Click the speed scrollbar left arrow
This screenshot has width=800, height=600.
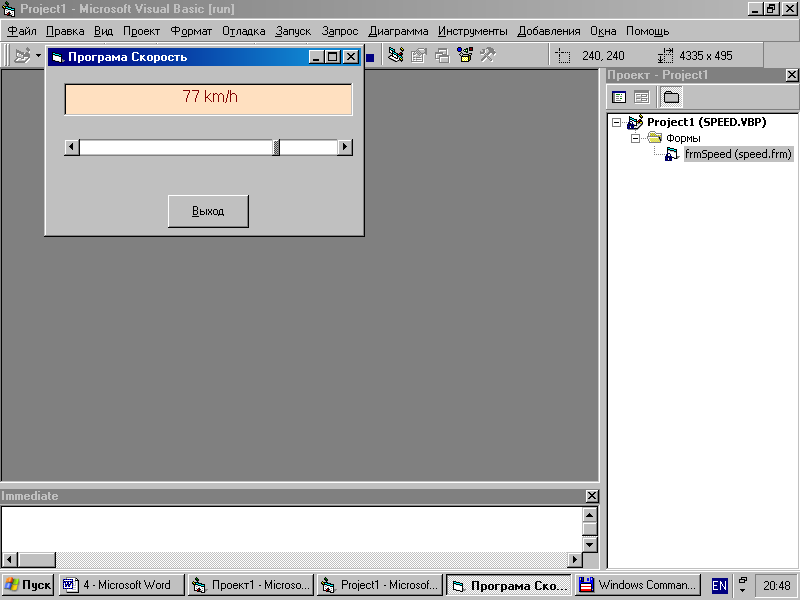coord(72,147)
